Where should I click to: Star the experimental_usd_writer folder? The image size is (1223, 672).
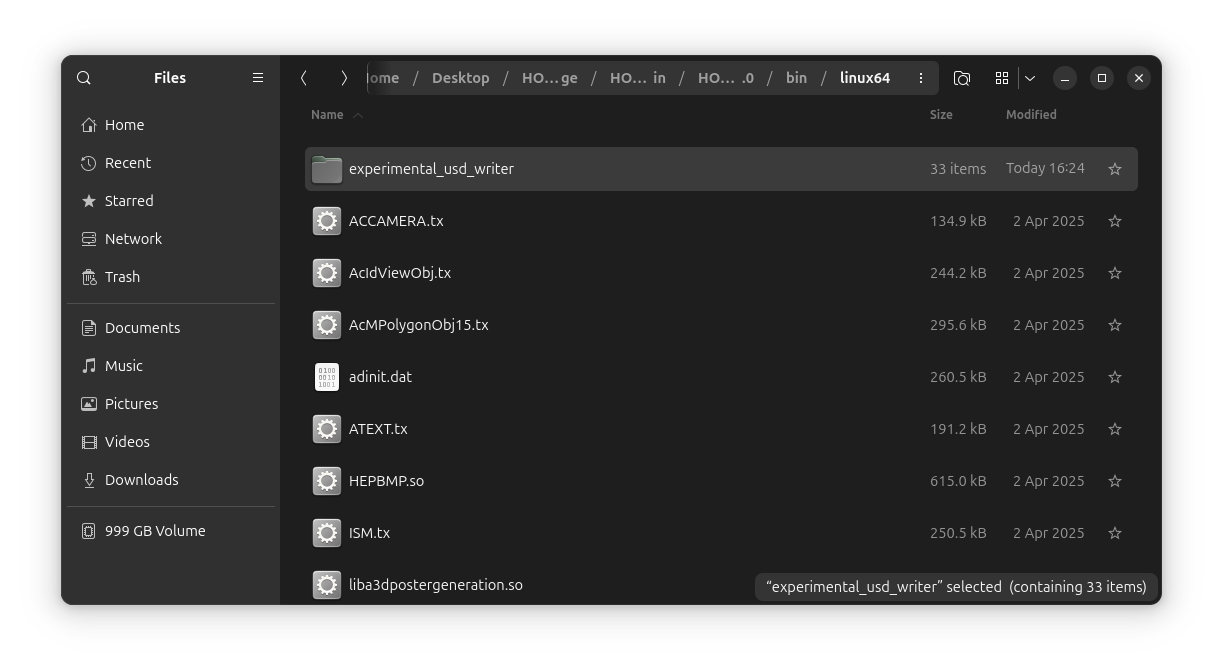point(1114,169)
